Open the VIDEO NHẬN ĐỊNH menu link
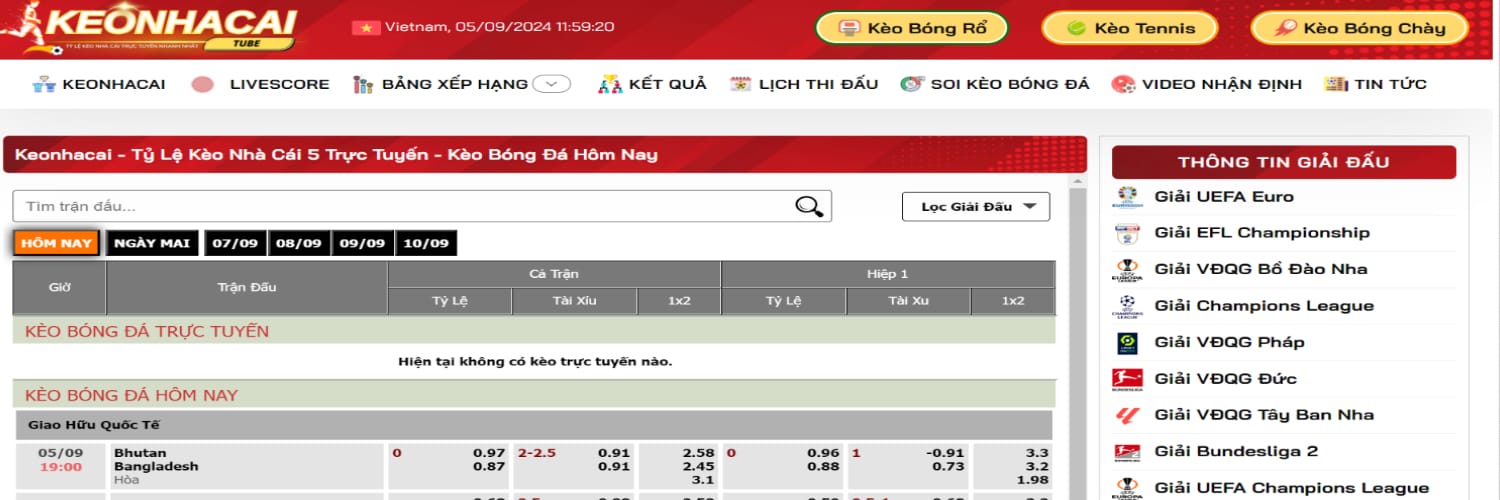 click(x=1222, y=84)
